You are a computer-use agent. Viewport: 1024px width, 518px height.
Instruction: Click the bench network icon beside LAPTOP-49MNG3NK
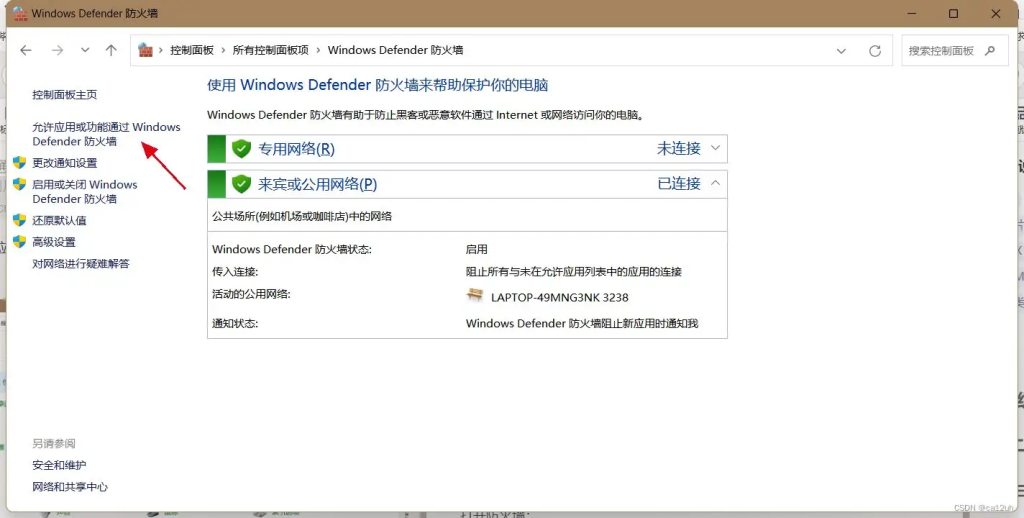click(475, 295)
